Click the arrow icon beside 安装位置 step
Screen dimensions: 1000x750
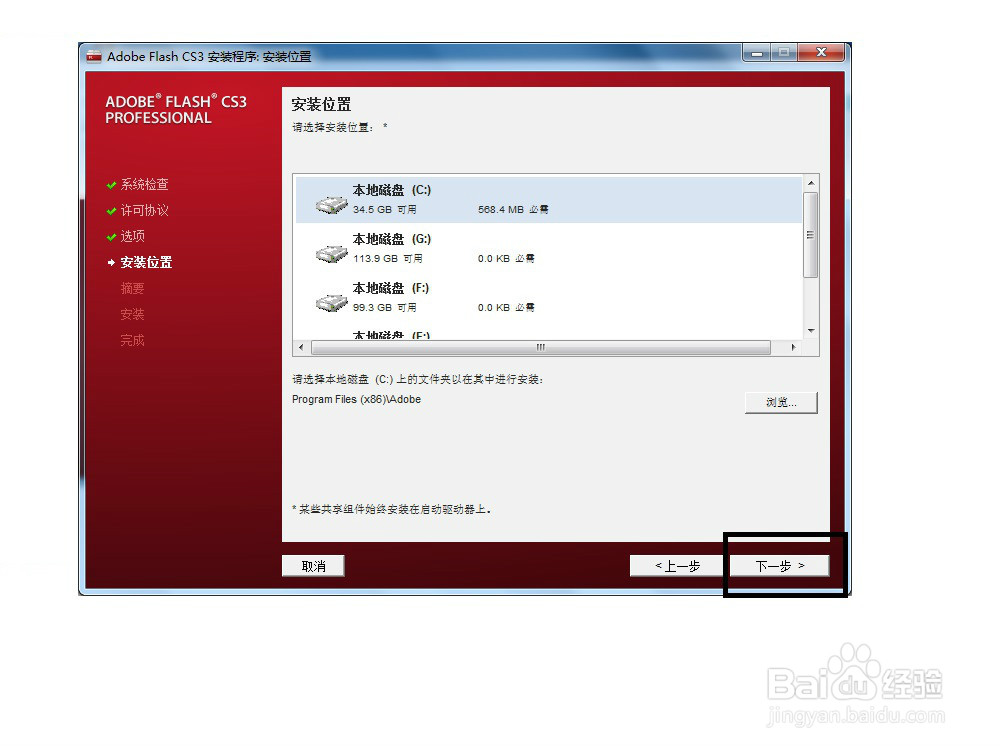click(x=112, y=263)
